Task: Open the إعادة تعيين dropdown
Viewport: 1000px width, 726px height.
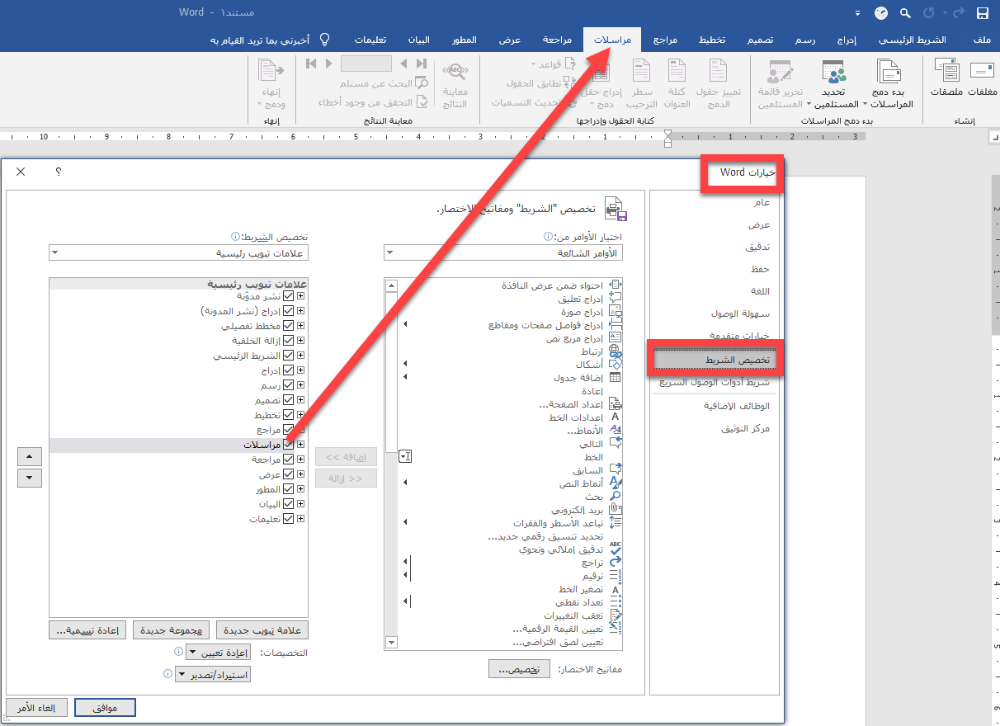Action: coord(218,653)
